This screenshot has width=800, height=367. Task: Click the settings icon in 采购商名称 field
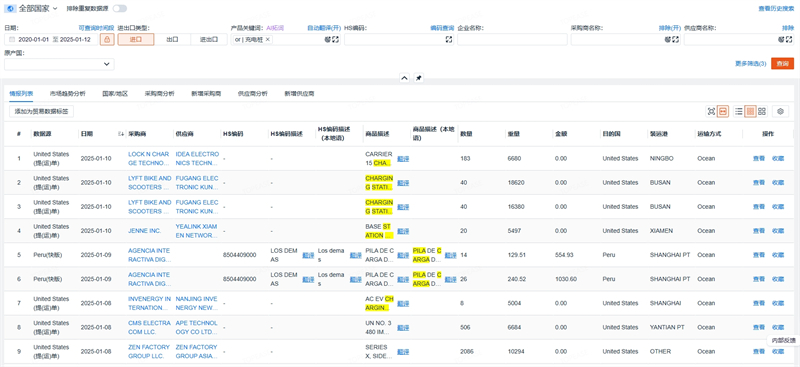[x=668, y=39]
